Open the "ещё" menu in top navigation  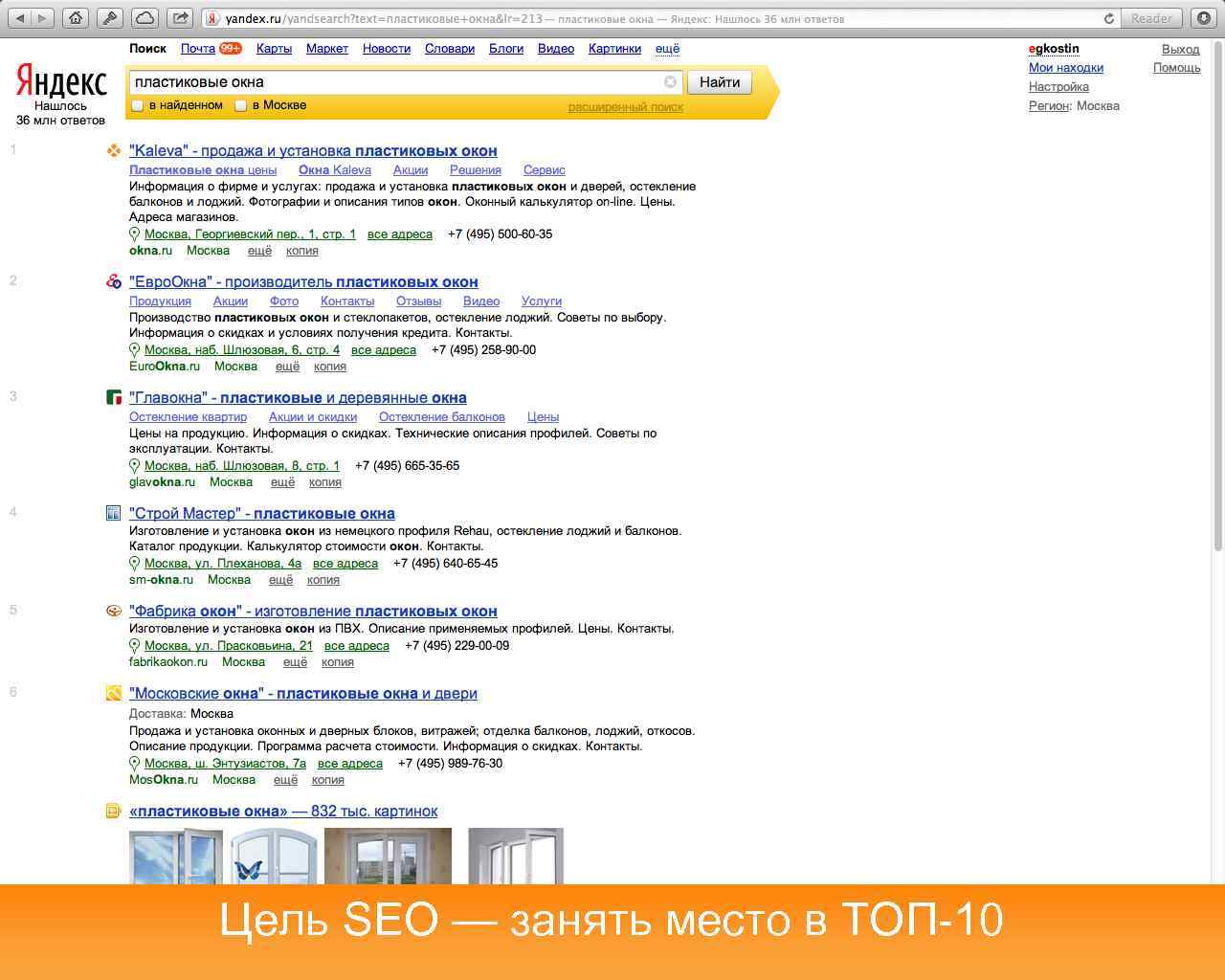(x=666, y=49)
